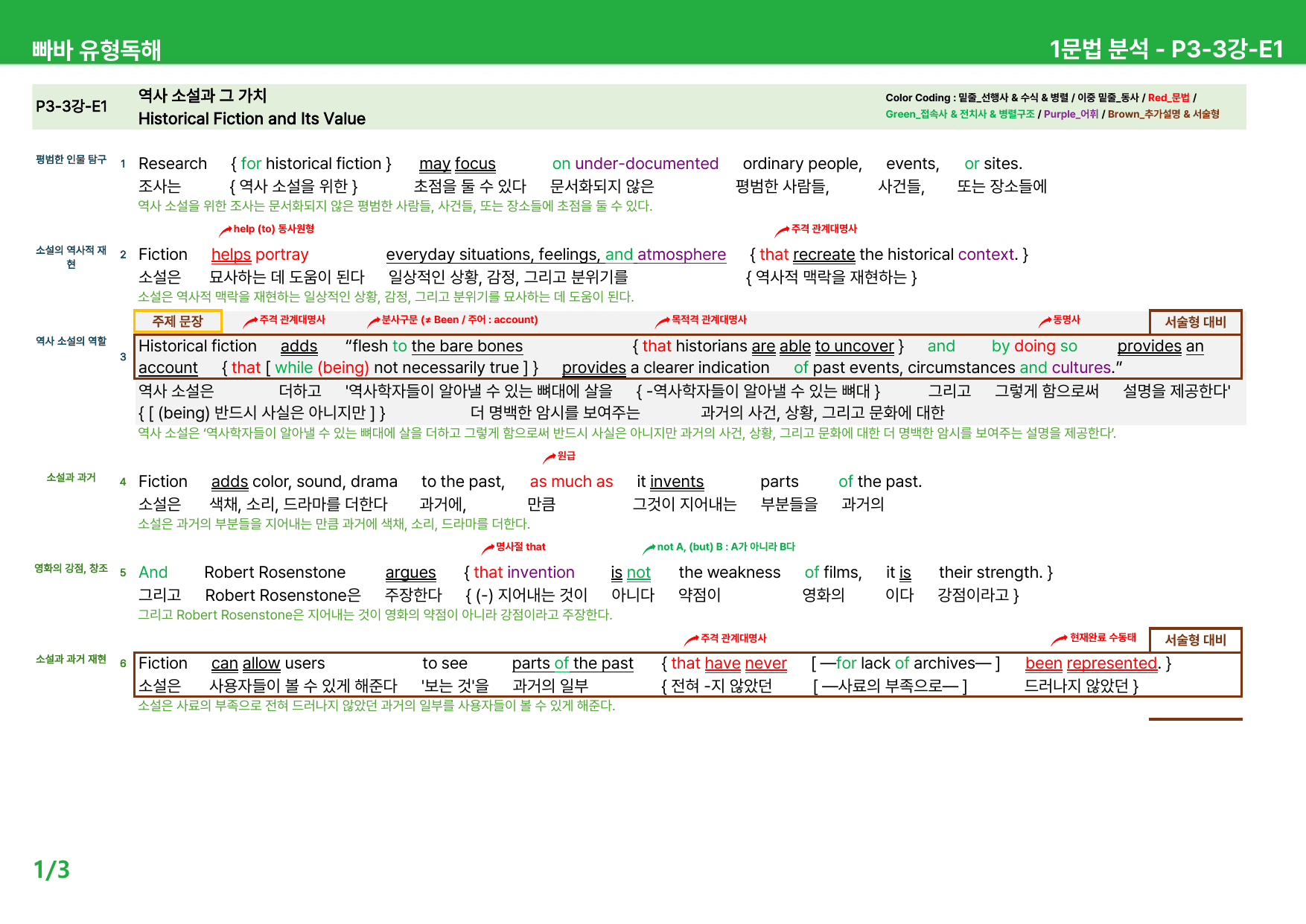Click the '주제 문장' yellow box
This screenshot has width=1306, height=924.
pyautogui.click(x=178, y=321)
